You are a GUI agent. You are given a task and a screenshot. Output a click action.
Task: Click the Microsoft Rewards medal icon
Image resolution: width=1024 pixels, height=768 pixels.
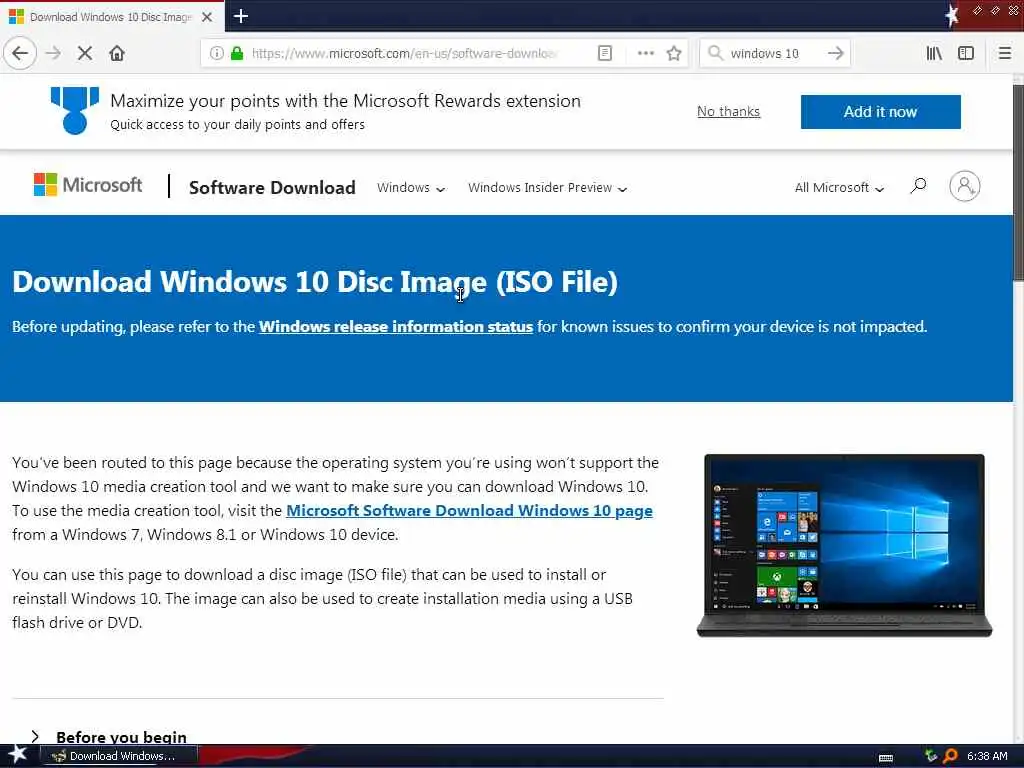click(x=74, y=110)
